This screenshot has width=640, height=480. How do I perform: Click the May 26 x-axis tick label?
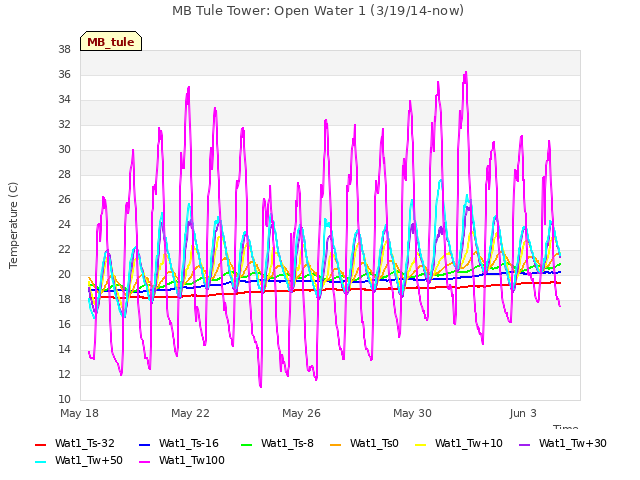pyautogui.click(x=301, y=413)
